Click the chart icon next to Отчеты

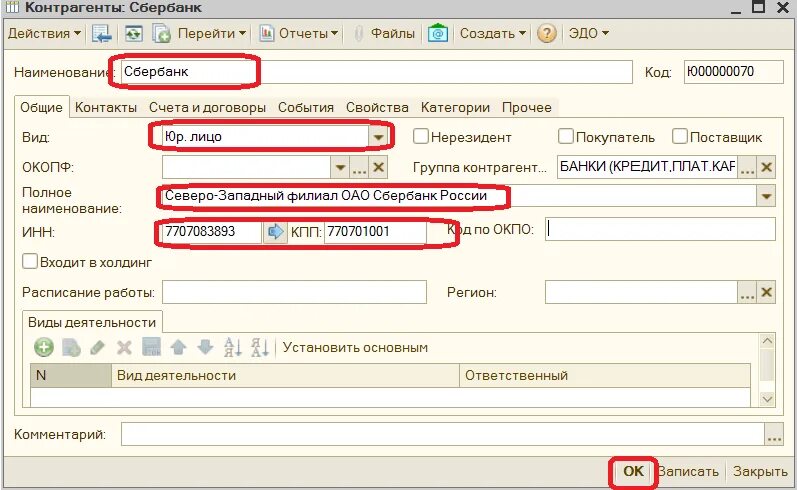click(x=267, y=34)
